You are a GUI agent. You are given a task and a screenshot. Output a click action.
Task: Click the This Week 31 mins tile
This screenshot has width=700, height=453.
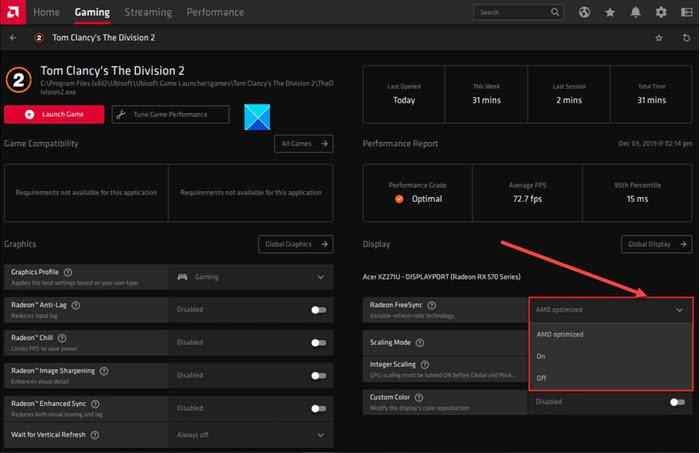click(x=486, y=94)
